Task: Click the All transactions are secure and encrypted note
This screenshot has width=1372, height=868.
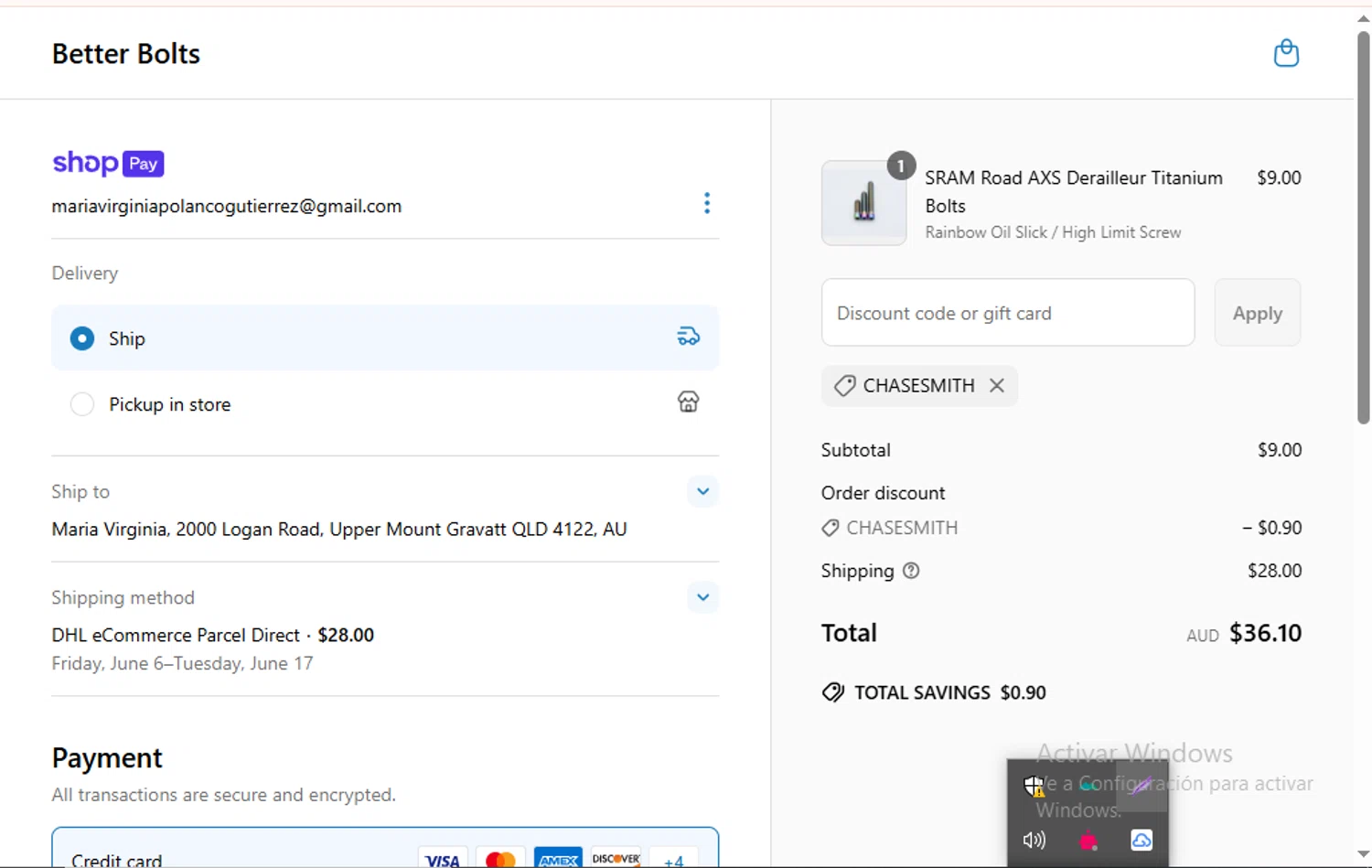Action: [224, 795]
